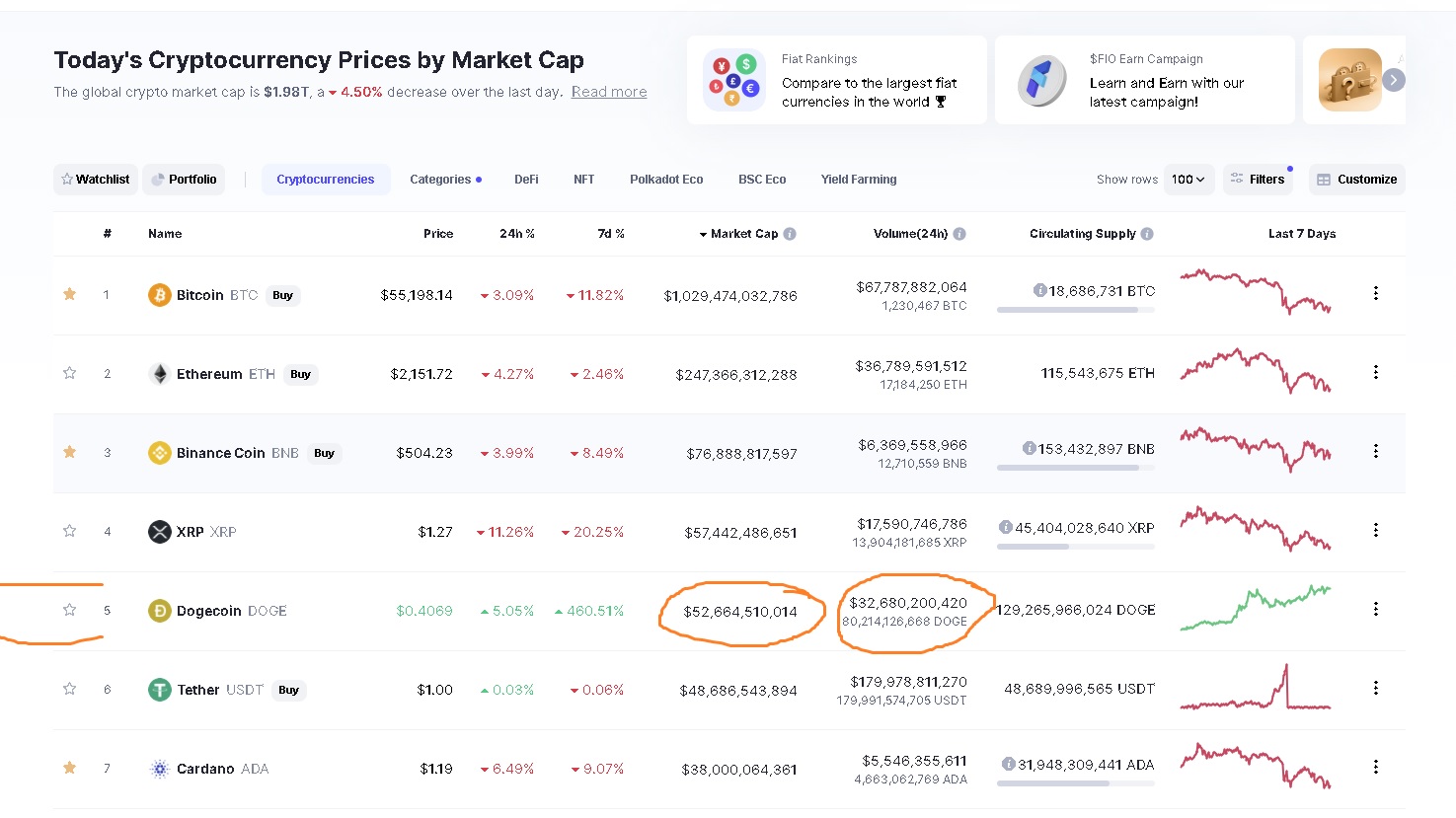The image size is (1456, 818).
Task: Sort by the 7d % column
Action: (x=610, y=234)
